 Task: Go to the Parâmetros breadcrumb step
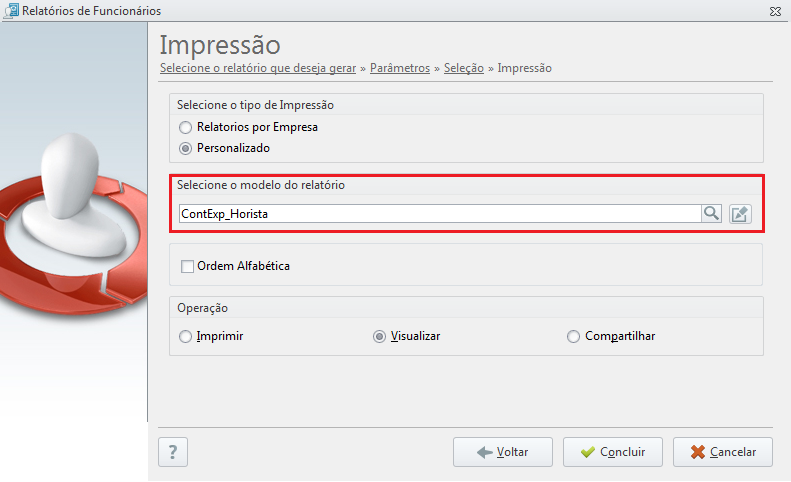(400, 68)
